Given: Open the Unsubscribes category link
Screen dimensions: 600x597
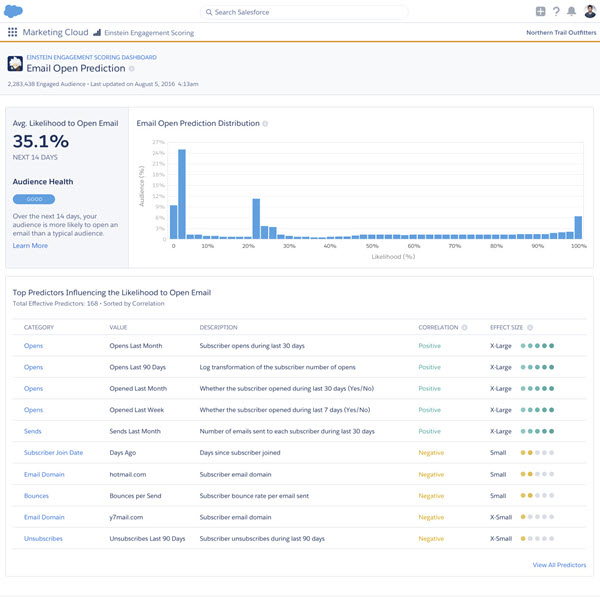Looking at the screenshot, I should click(x=43, y=539).
